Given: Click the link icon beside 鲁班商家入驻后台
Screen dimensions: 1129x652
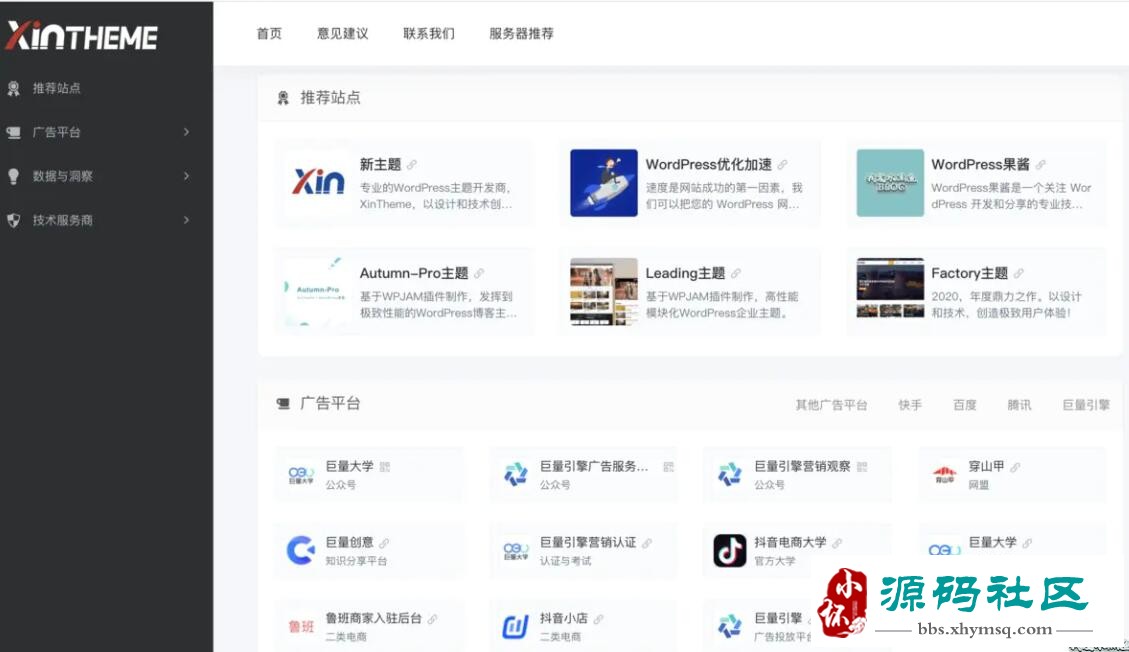Looking at the screenshot, I should tap(432, 619).
